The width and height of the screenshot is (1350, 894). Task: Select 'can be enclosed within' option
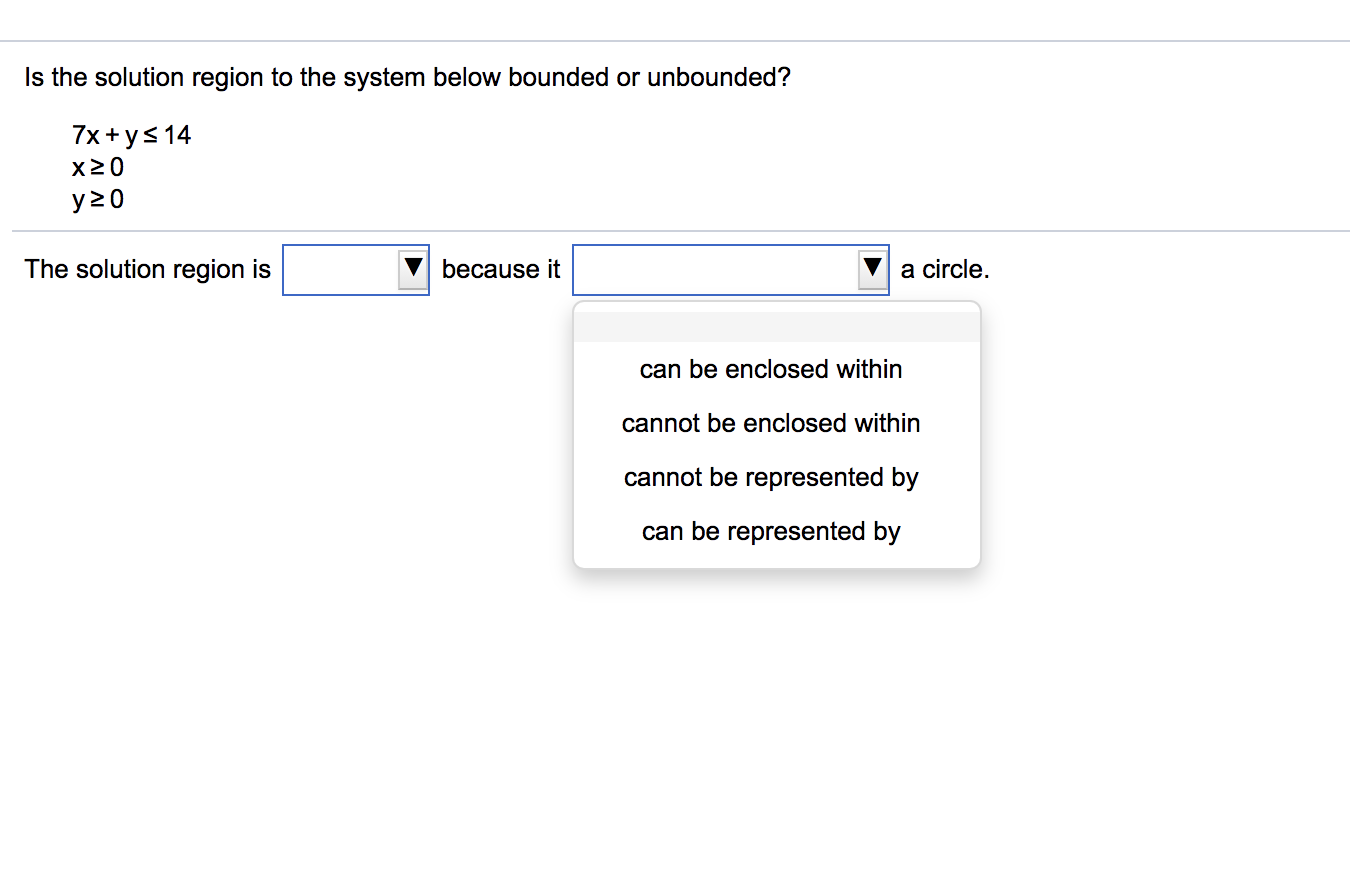770,369
